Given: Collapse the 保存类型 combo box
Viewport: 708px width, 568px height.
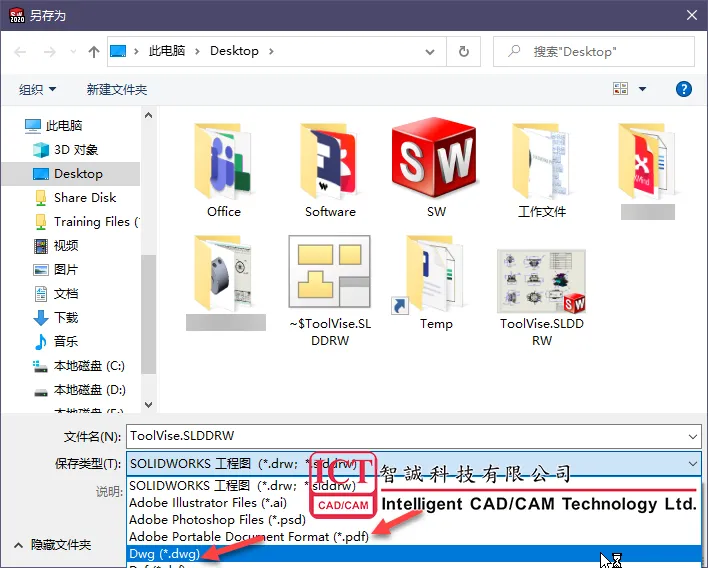Looking at the screenshot, I should [693, 464].
